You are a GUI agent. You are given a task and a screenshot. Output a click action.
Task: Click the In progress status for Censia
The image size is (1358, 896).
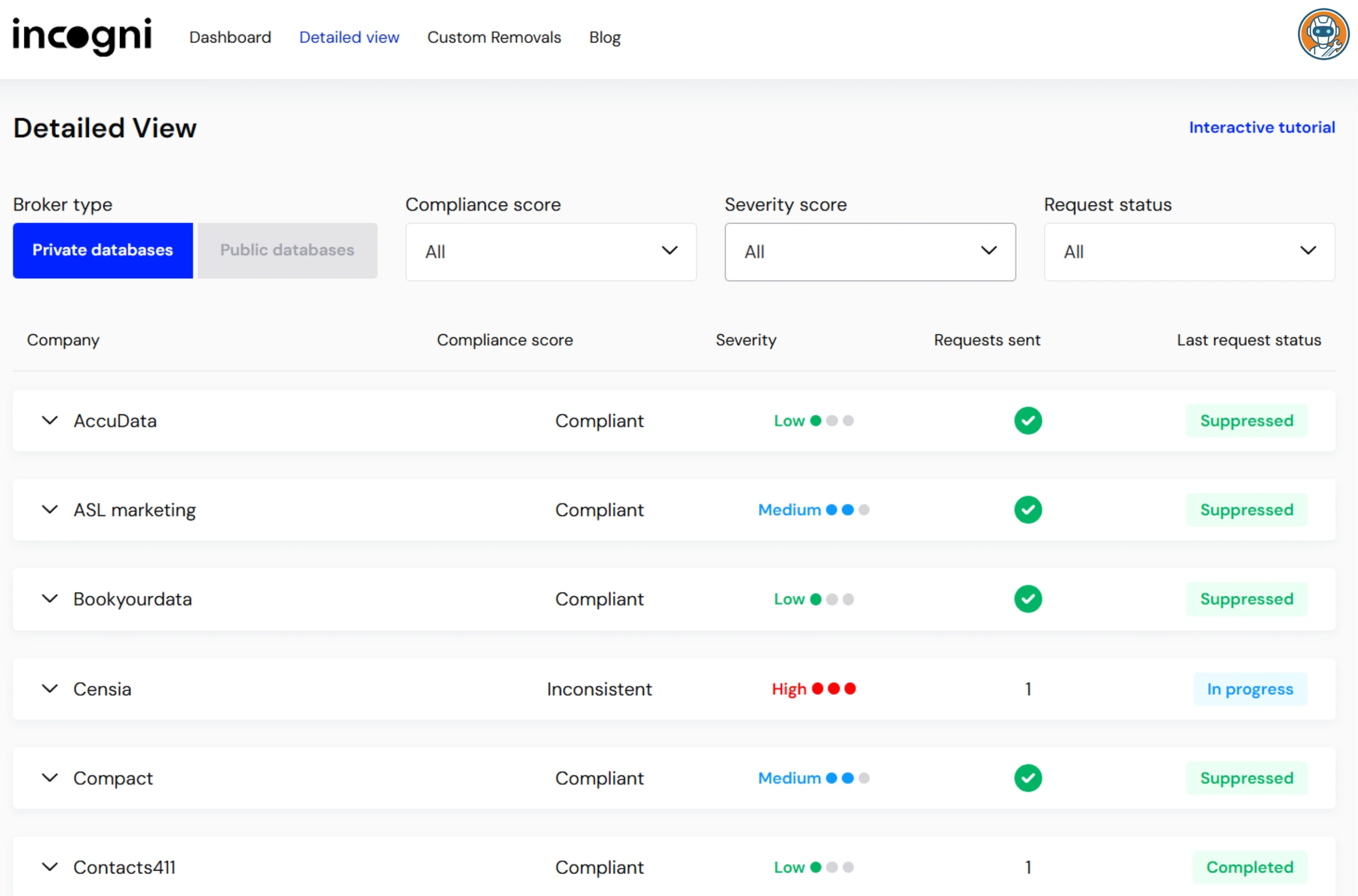coord(1250,689)
